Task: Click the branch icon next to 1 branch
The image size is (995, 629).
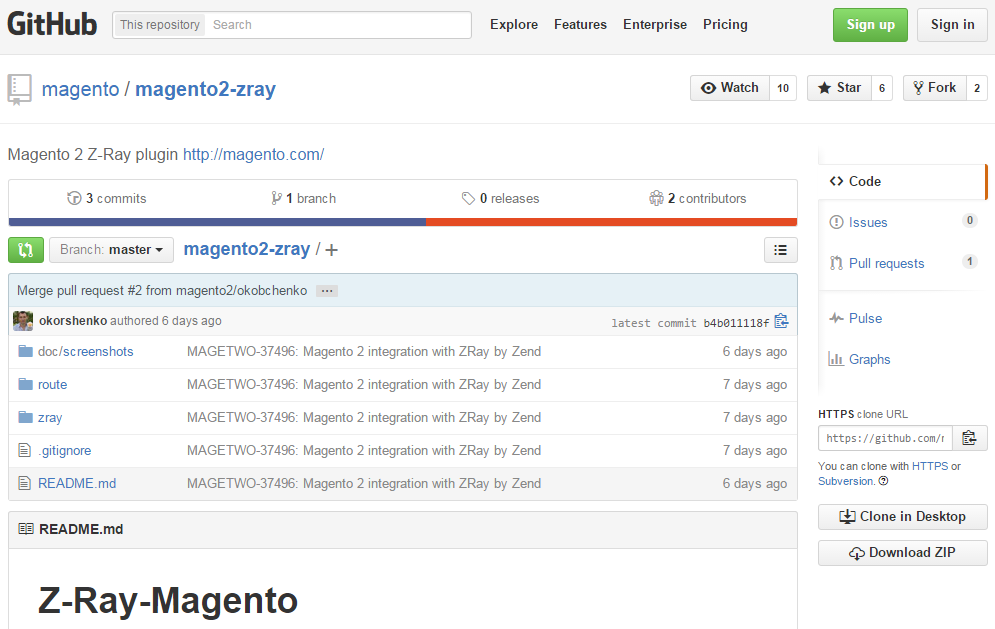Action: click(276, 199)
